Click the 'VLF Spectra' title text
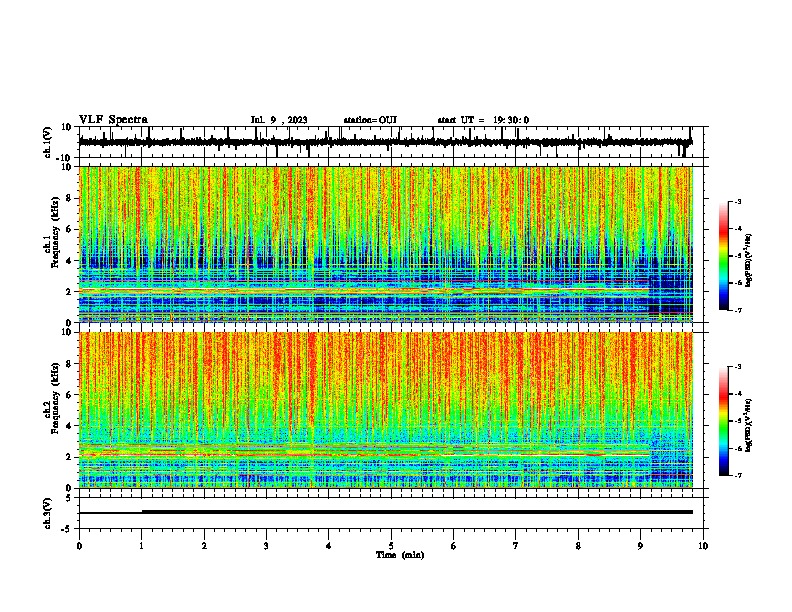 coord(113,120)
